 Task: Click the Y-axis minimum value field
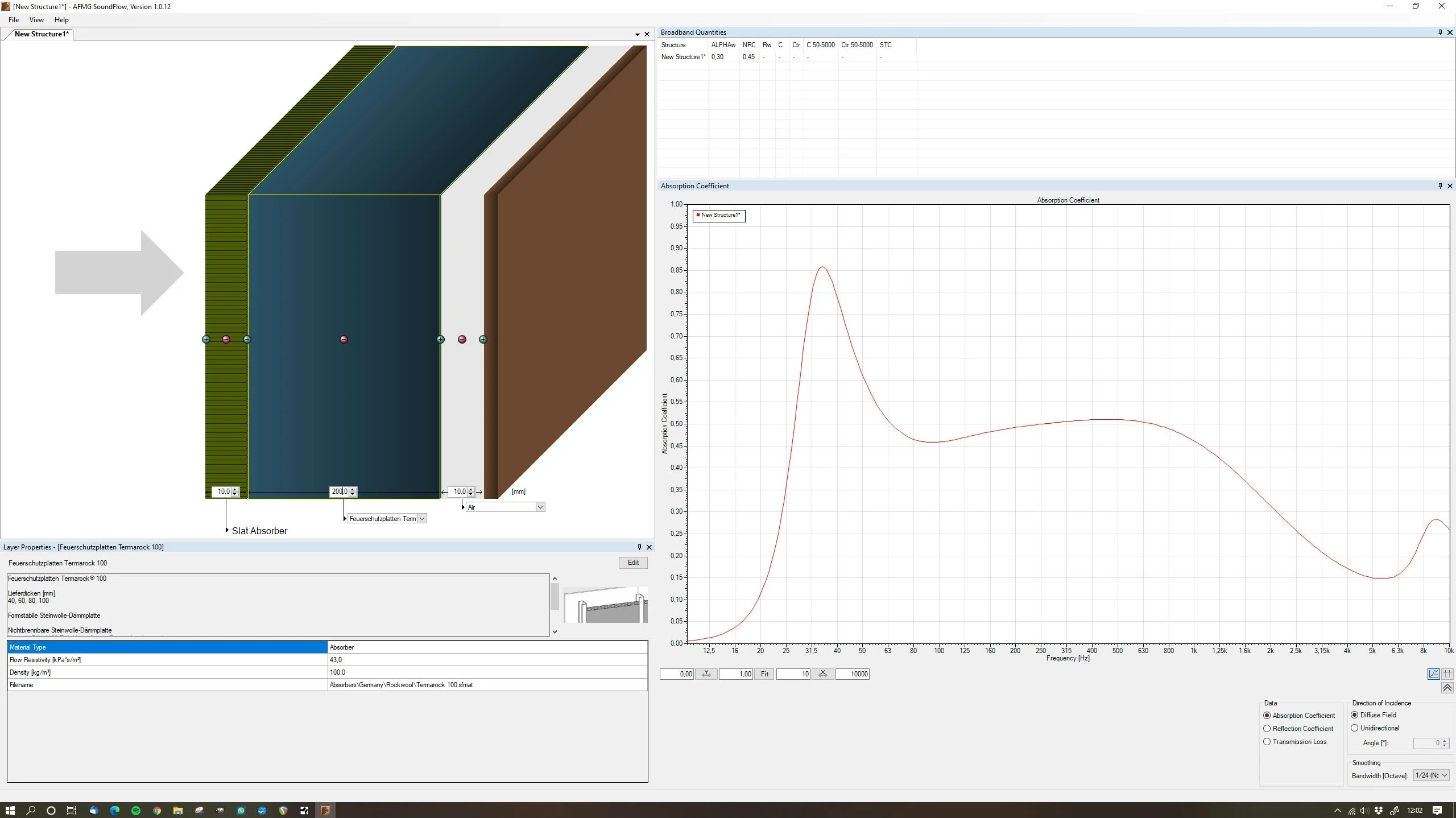(676, 674)
